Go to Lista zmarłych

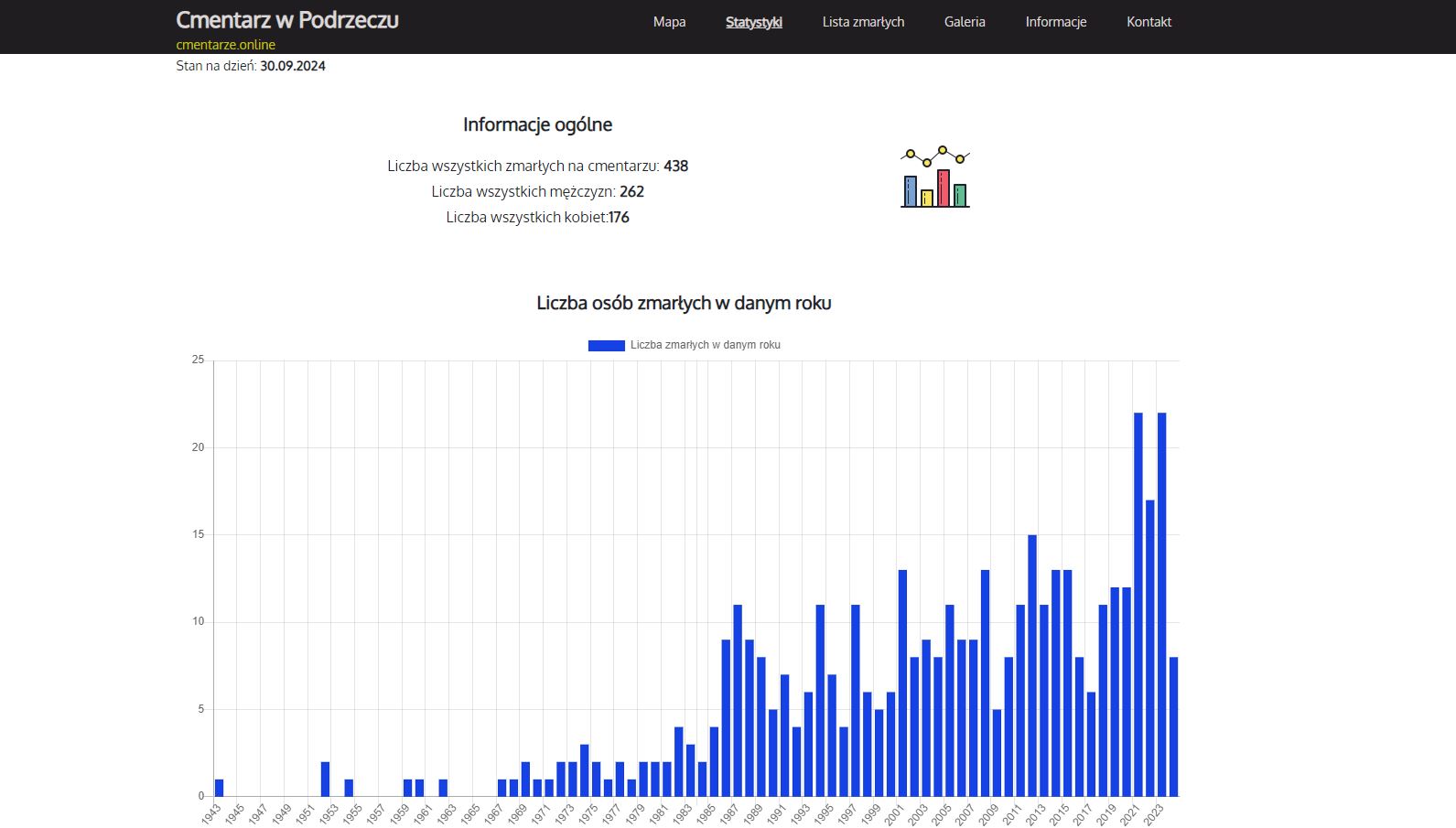tap(863, 22)
